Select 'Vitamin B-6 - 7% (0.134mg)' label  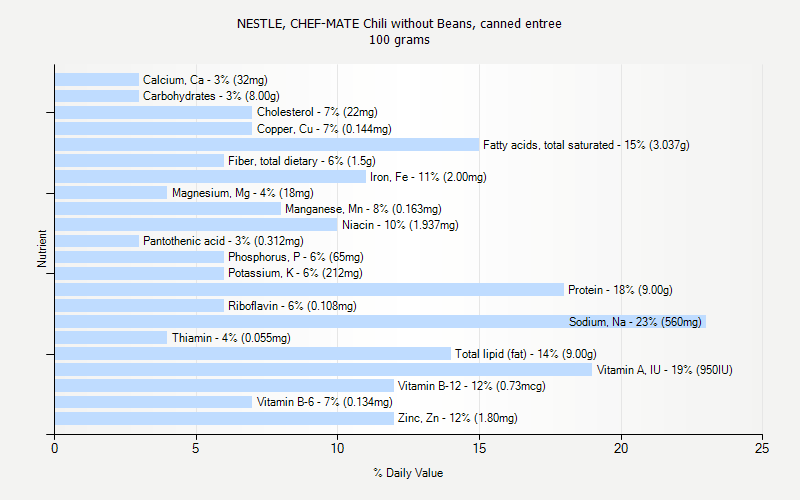324,402
